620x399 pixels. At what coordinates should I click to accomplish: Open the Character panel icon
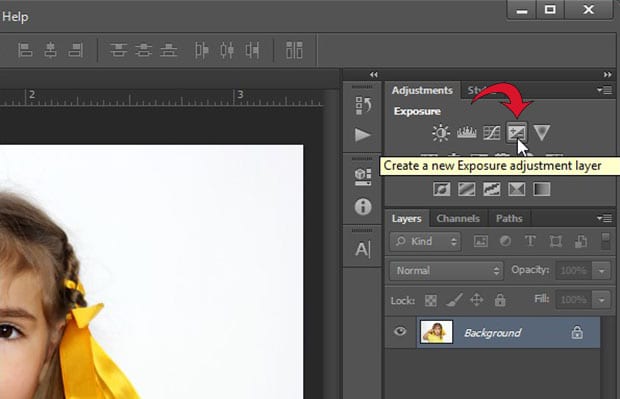(x=363, y=250)
